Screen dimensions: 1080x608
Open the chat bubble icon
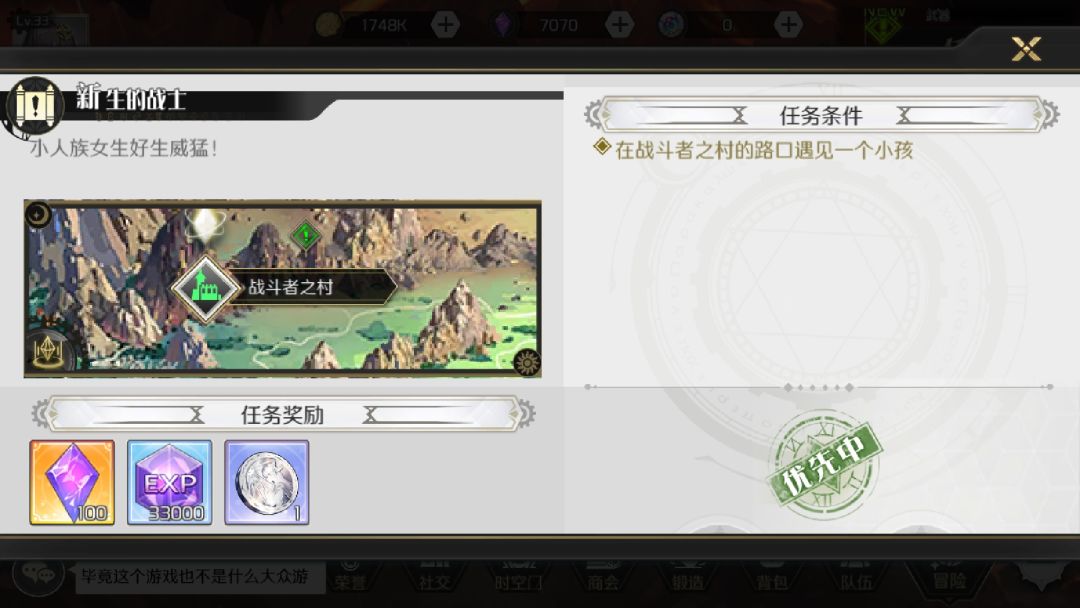point(39,573)
